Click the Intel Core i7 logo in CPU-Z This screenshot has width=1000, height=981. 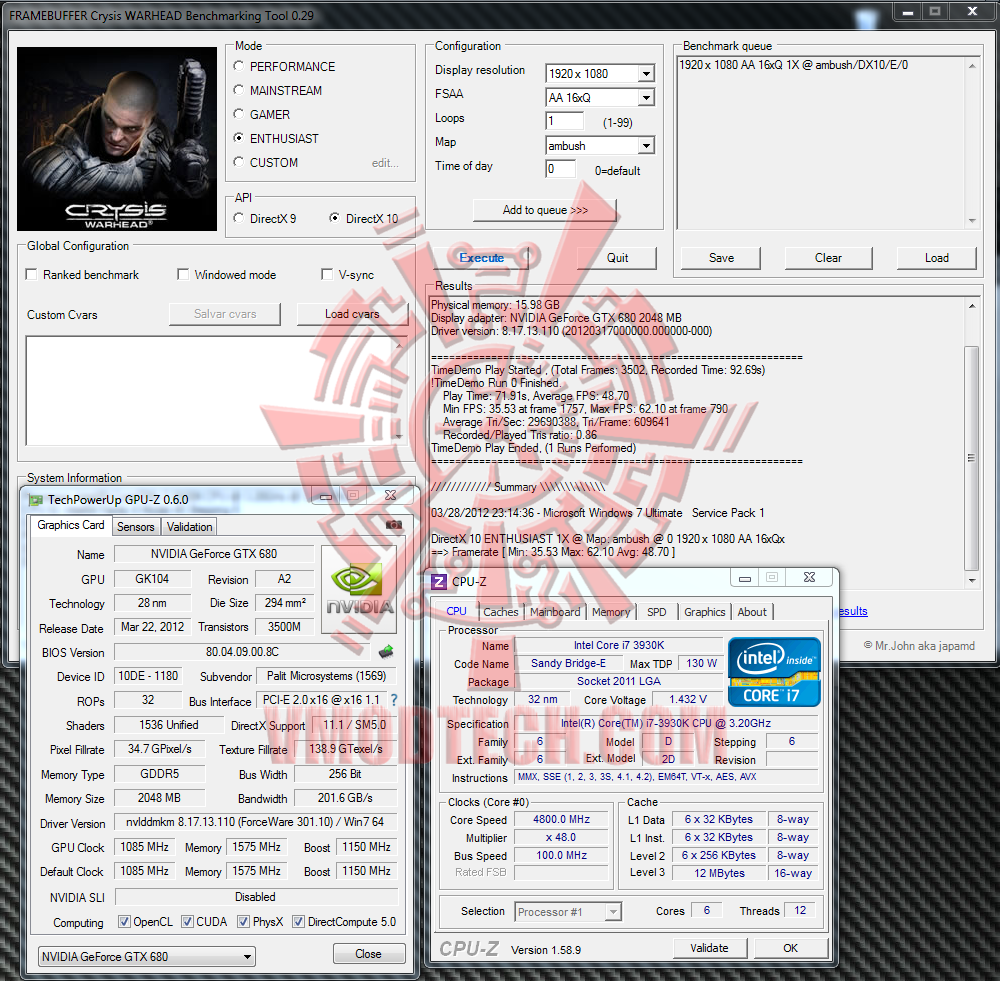(x=774, y=672)
